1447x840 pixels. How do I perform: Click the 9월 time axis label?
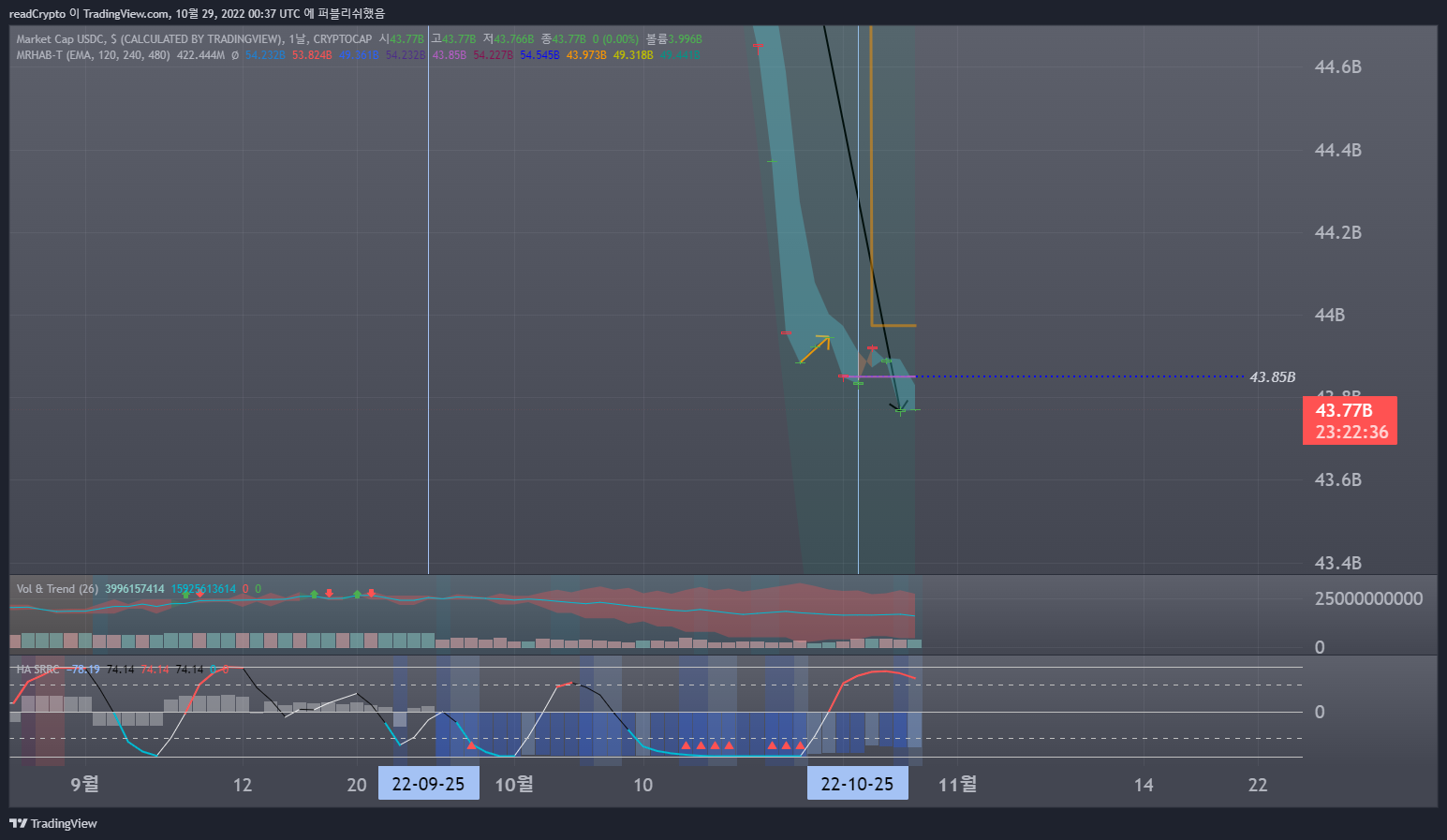point(84,784)
